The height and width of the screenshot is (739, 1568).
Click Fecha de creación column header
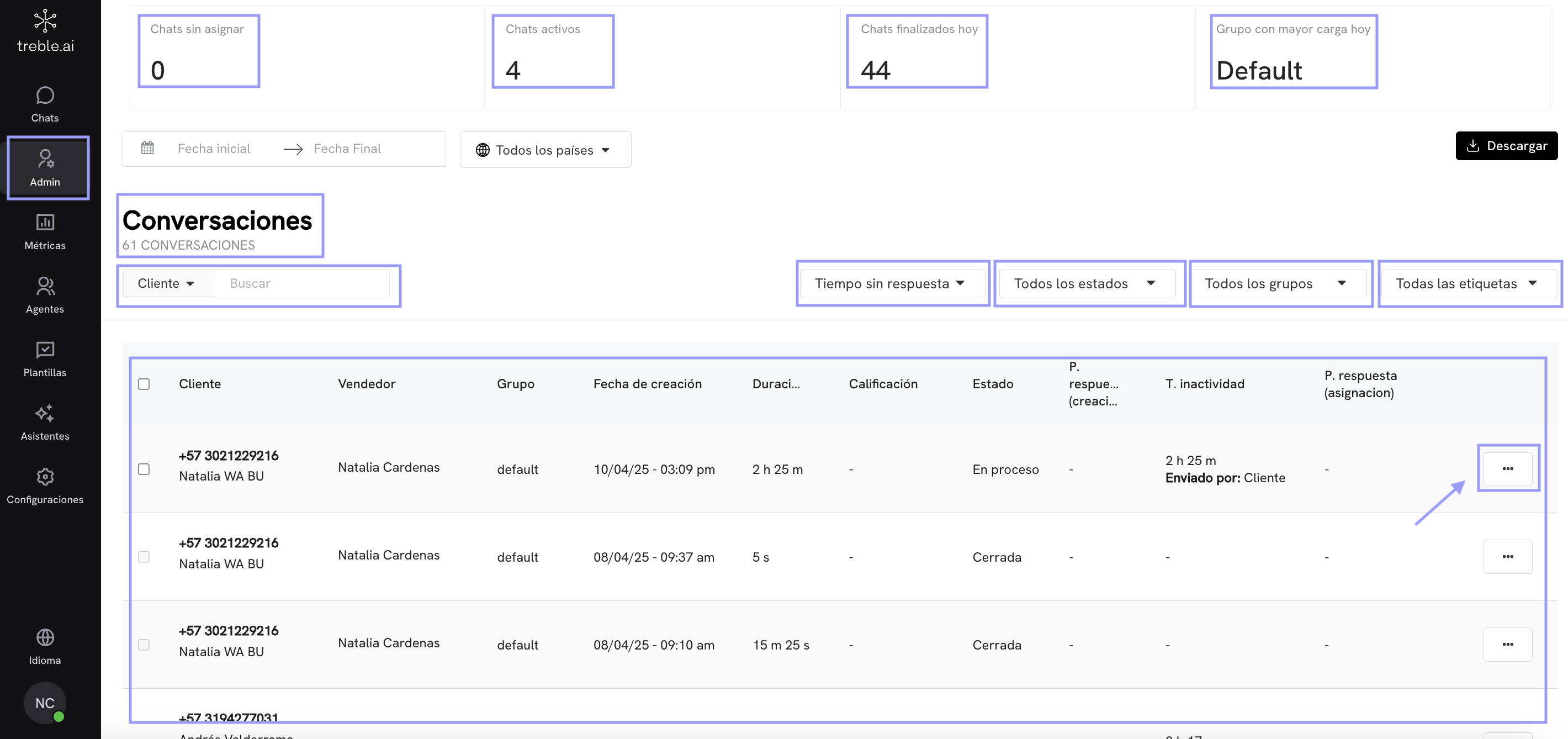[x=647, y=383]
